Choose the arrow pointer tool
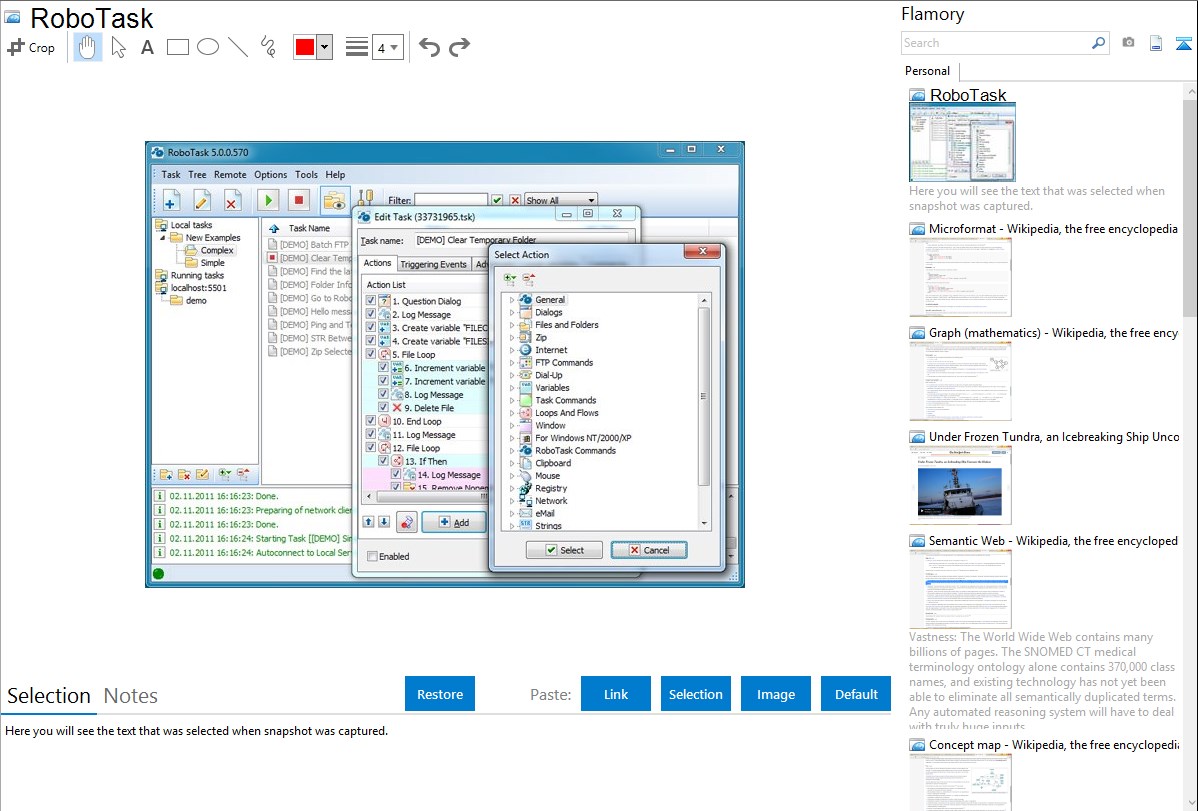1198x811 pixels. pyautogui.click(x=118, y=47)
